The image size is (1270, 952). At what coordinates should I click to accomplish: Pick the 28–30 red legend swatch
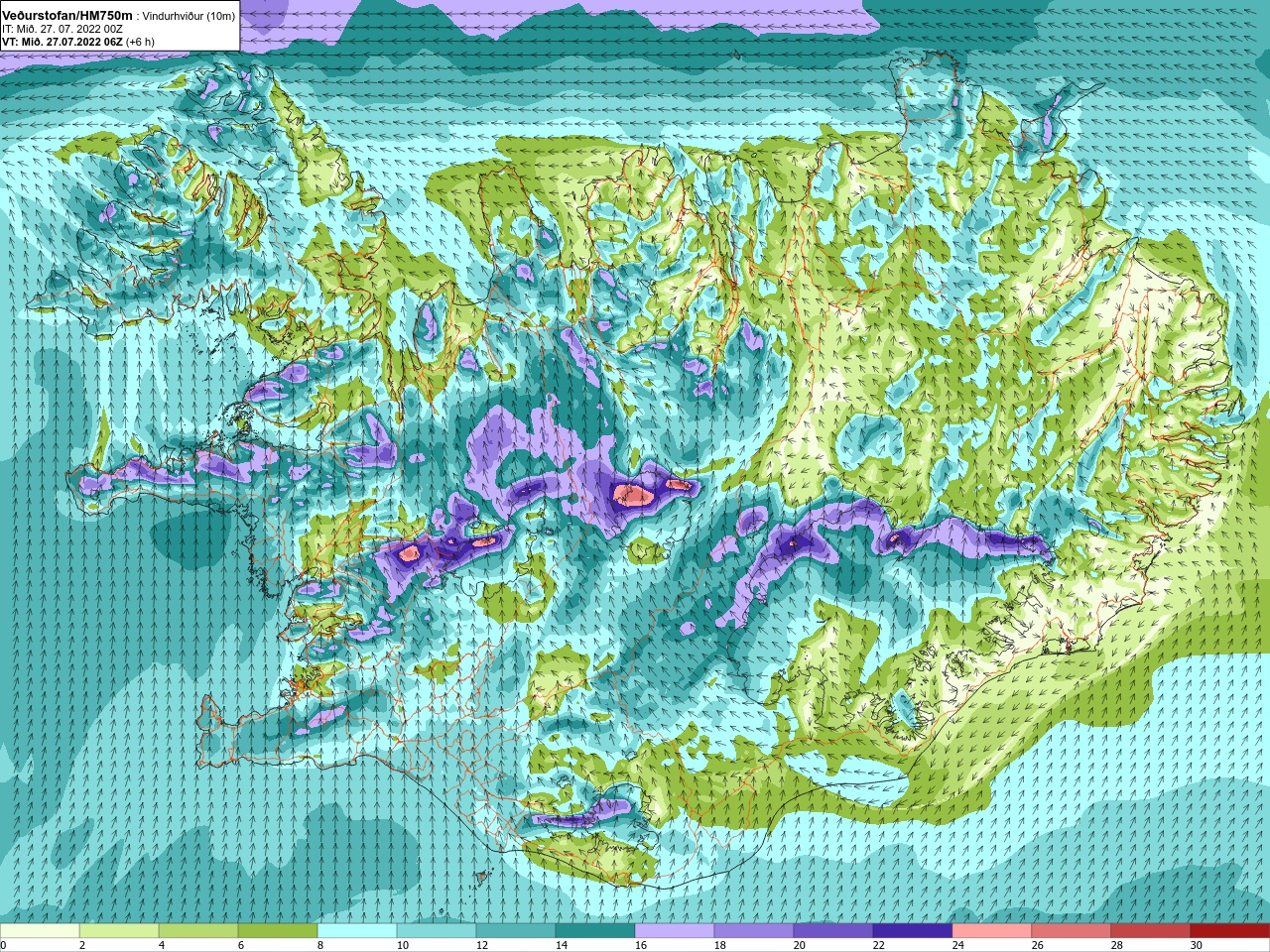[x=1151, y=931]
